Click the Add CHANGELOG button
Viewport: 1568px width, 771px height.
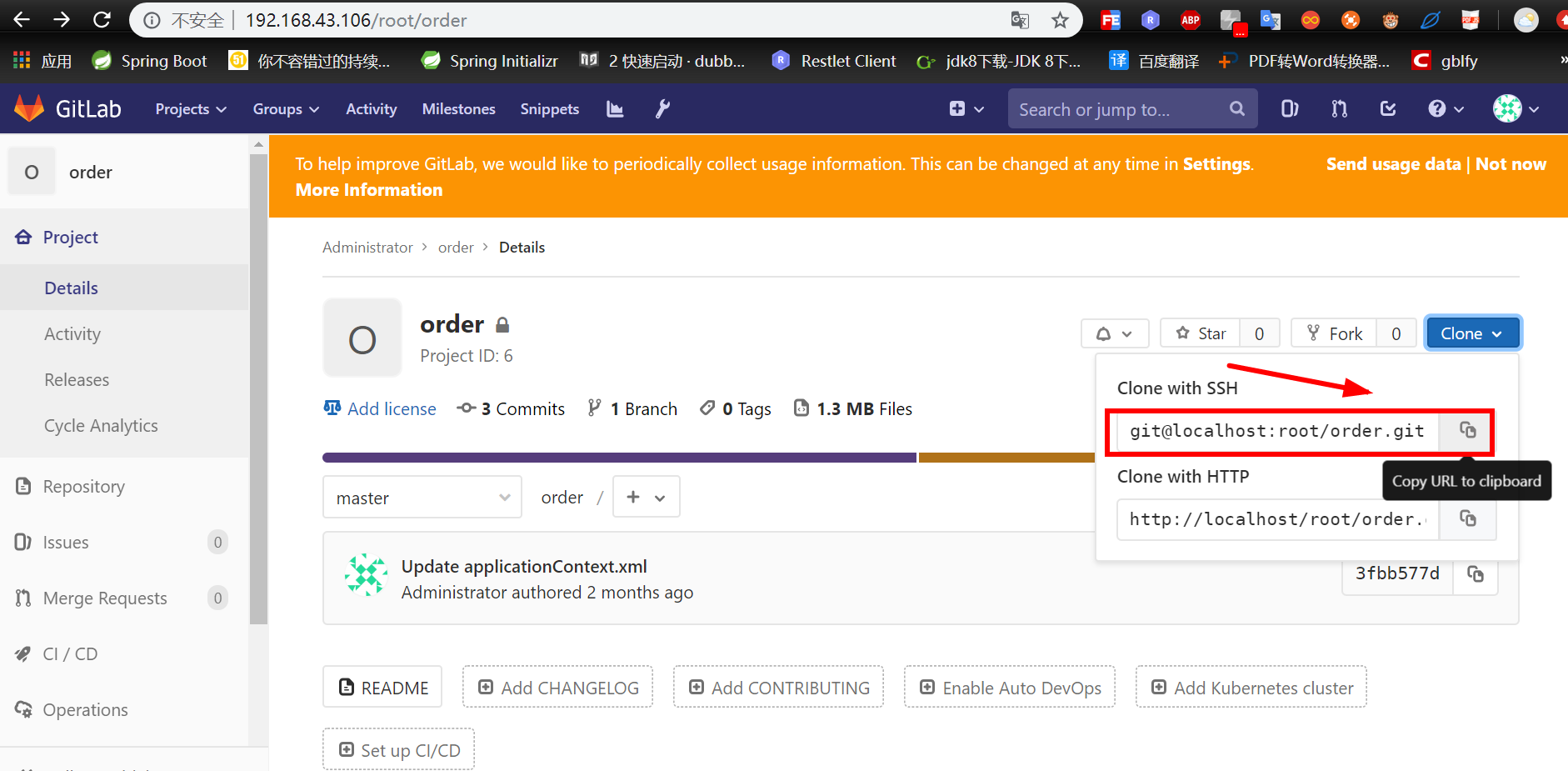(557, 688)
